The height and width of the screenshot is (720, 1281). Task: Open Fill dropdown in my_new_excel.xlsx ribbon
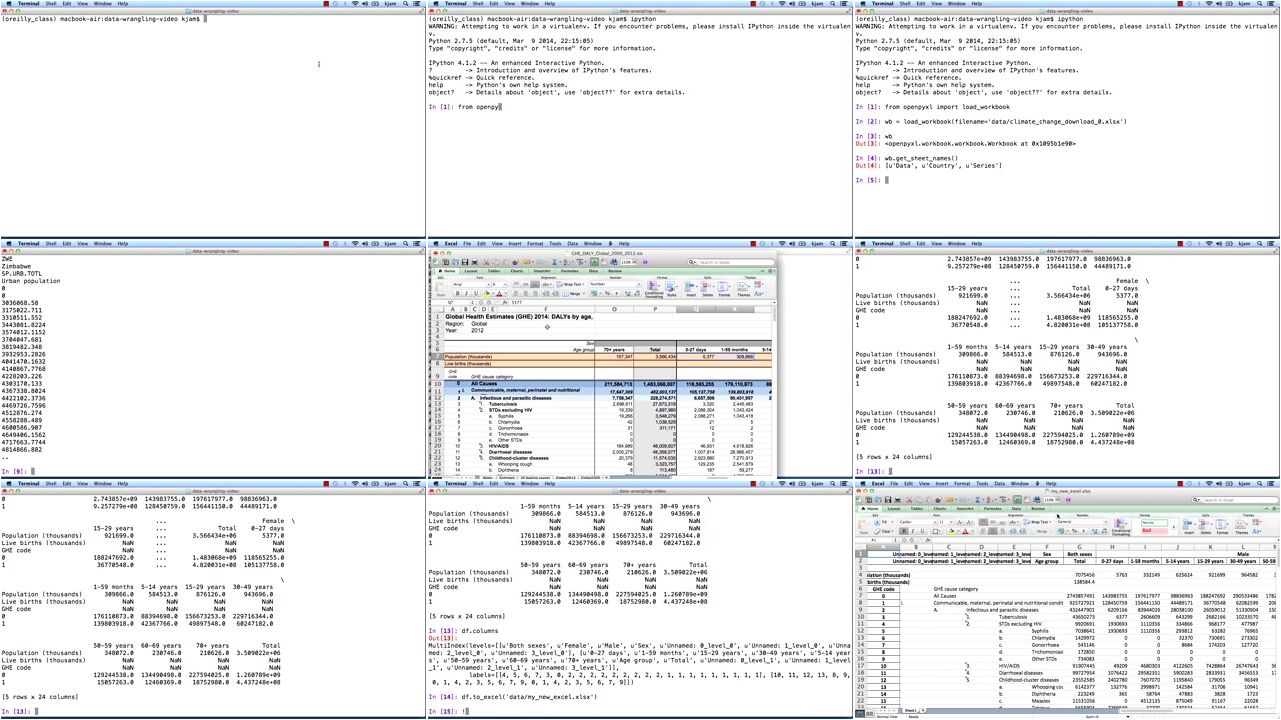[884, 522]
